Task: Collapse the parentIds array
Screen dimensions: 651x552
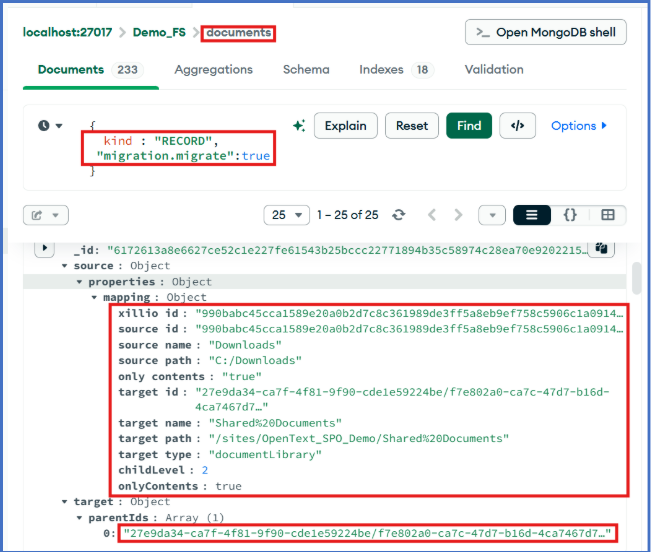Action: (79, 518)
